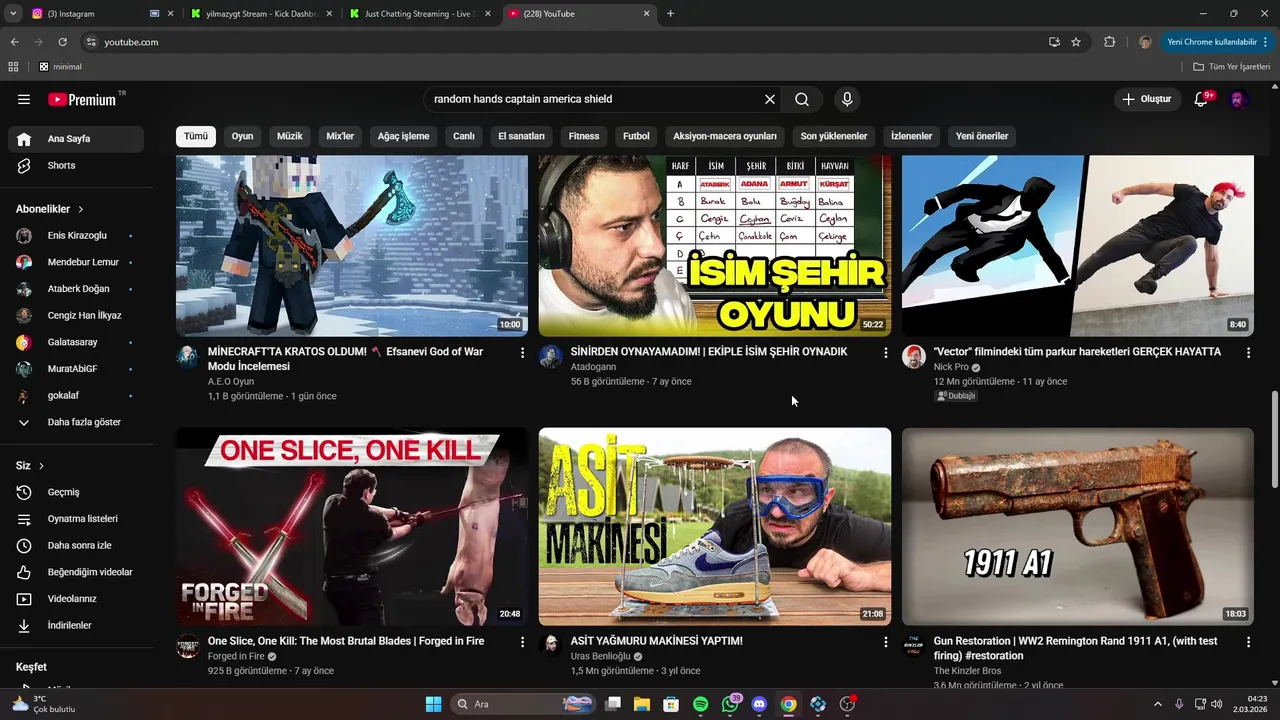Clear the search box with X icon
The image size is (1280, 720).
coord(770,99)
